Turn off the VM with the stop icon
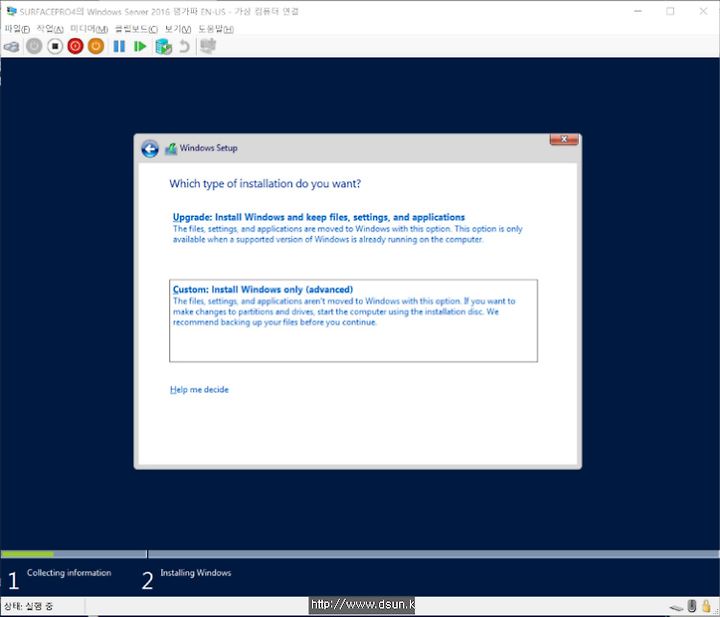720x617 pixels. pyautogui.click(x=55, y=46)
